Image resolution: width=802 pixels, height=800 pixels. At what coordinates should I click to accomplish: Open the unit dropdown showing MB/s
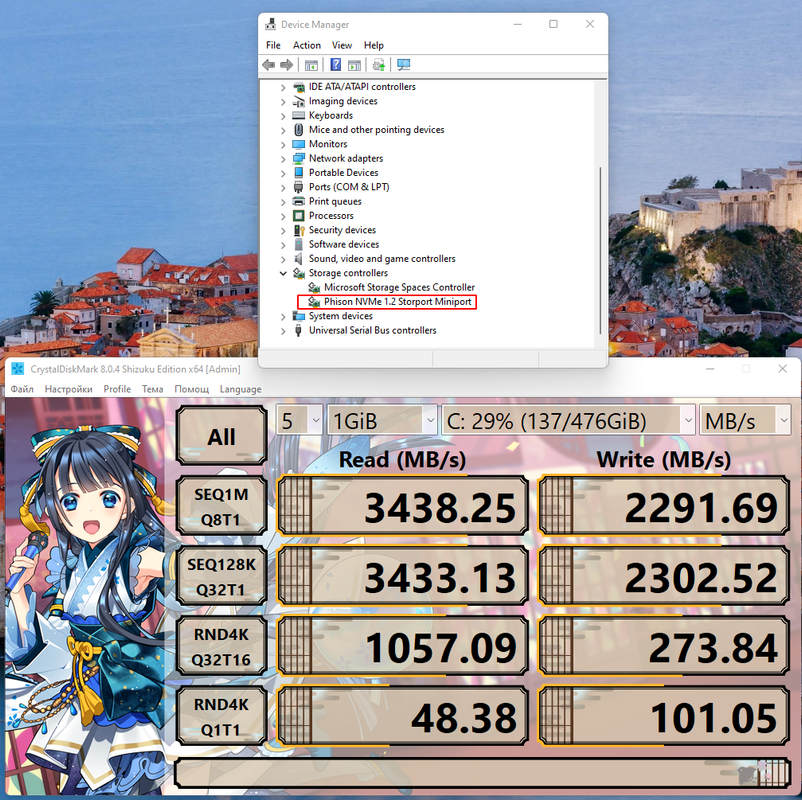[x=745, y=421]
